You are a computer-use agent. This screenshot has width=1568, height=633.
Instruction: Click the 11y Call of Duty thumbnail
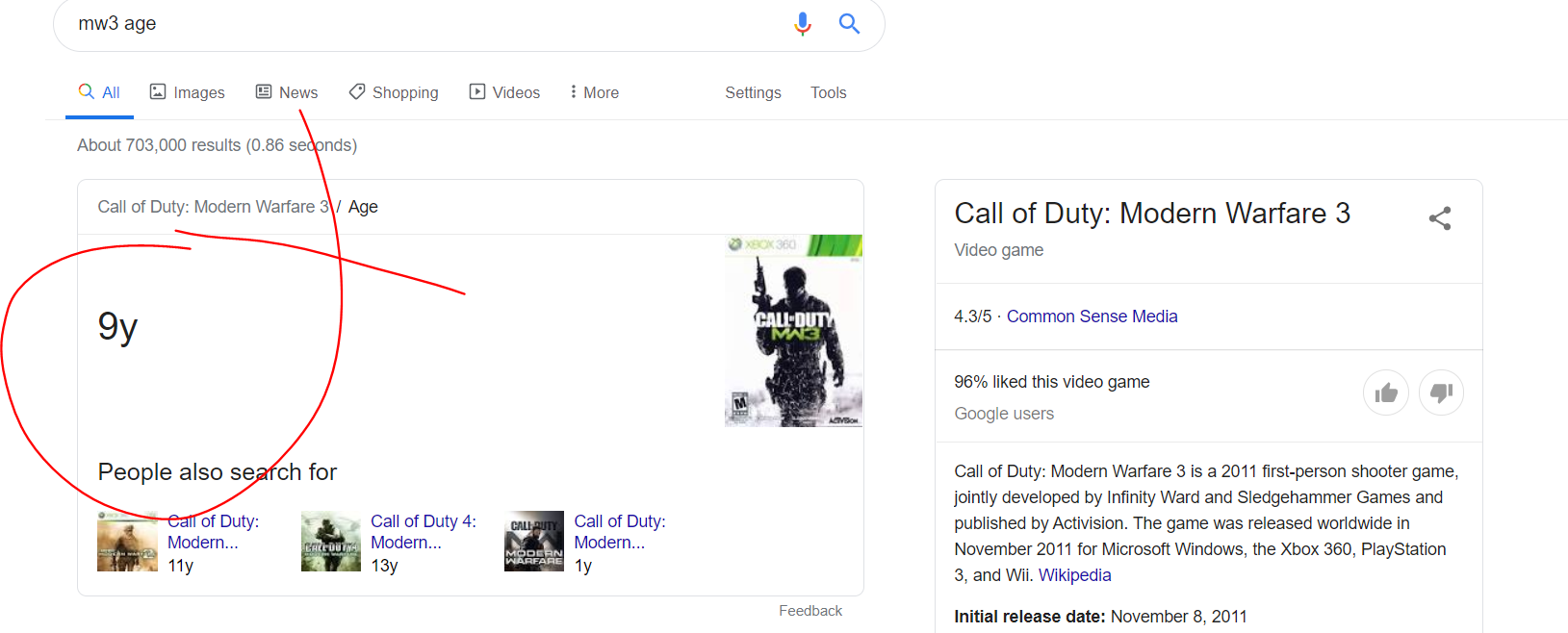pos(127,541)
